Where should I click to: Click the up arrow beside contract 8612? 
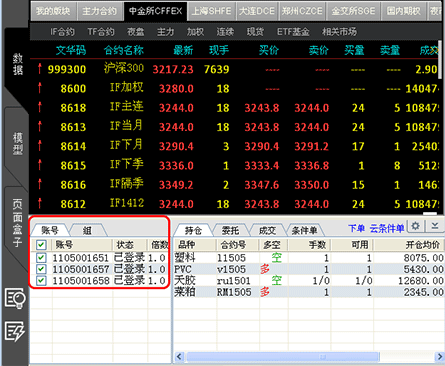pos(40,203)
